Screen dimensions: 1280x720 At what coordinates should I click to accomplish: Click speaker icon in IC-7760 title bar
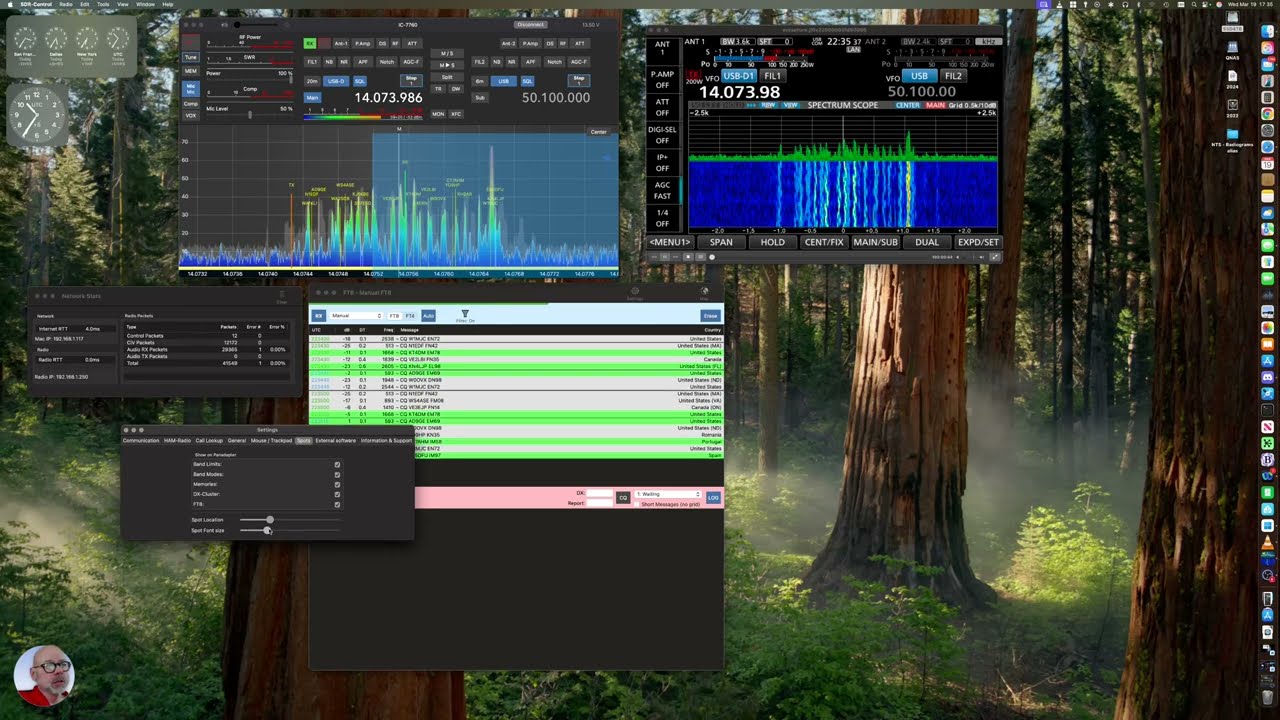tap(225, 24)
